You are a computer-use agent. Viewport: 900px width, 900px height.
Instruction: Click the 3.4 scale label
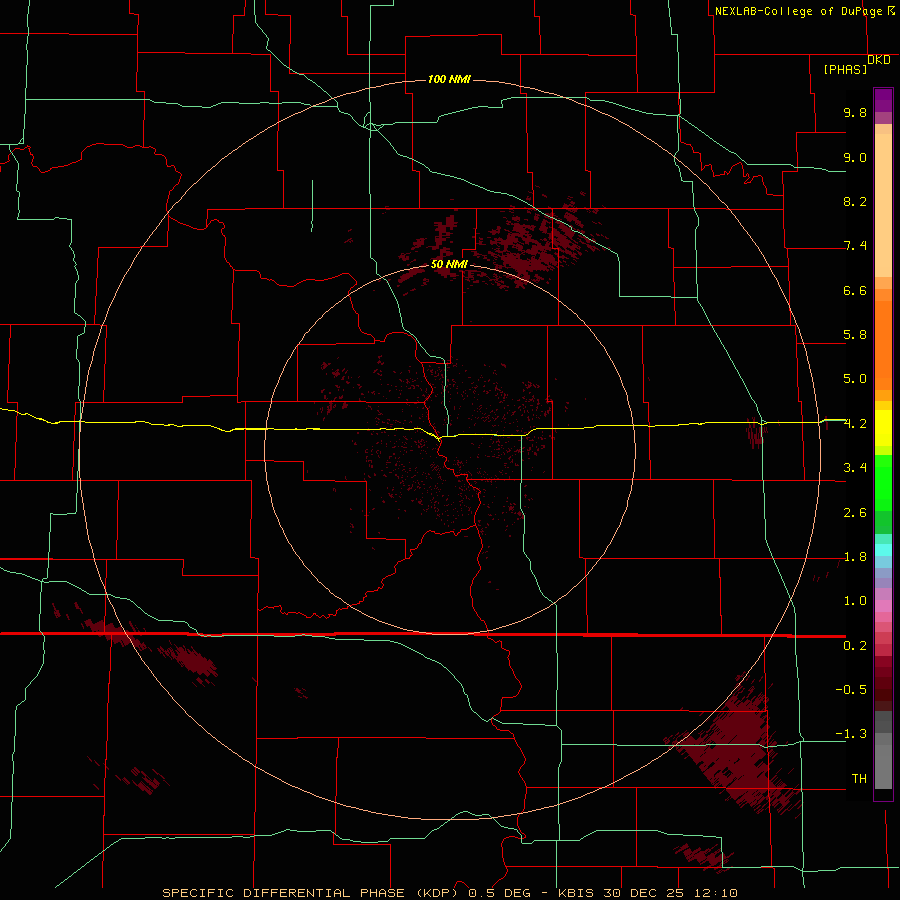855,468
